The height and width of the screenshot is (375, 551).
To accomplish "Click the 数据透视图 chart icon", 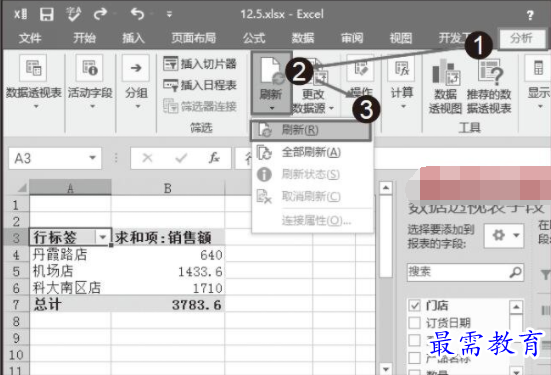I will pos(445,73).
